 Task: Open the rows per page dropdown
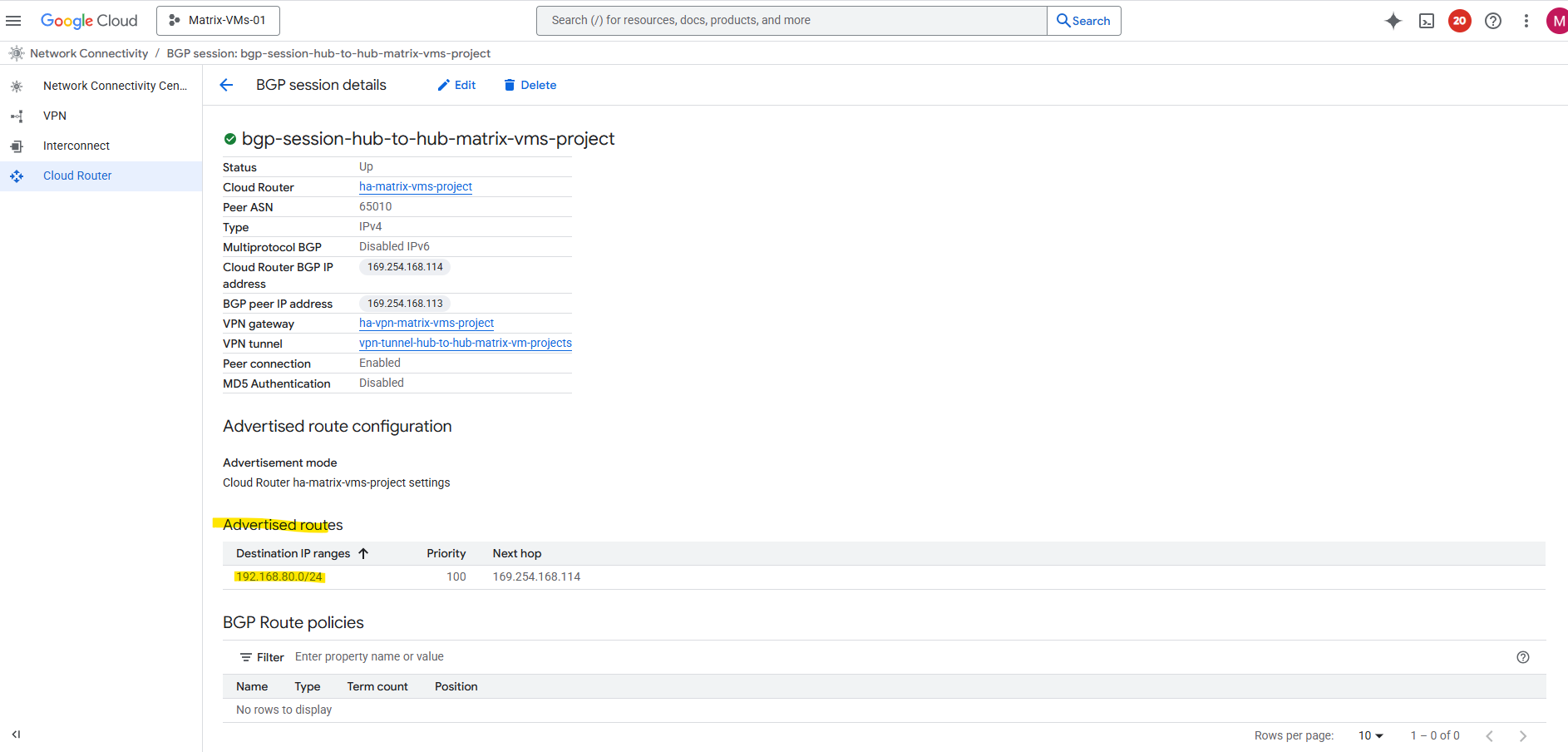click(x=1371, y=735)
